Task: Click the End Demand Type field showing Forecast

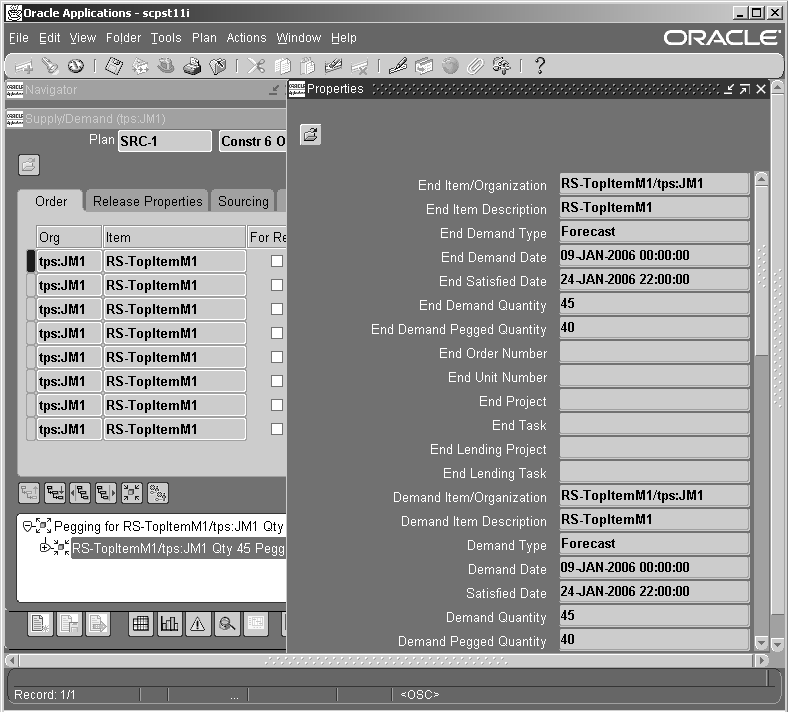Action: click(654, 232)
